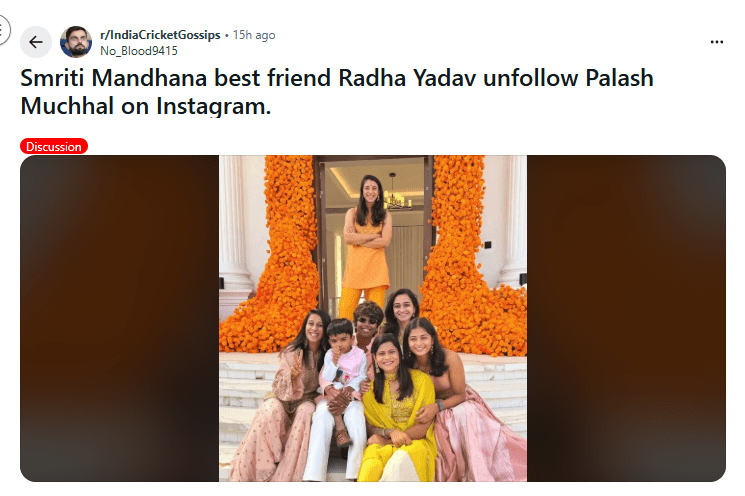Click the 15h ago timestamp
The width and height of the screenshot is (745, 496).
254,35
